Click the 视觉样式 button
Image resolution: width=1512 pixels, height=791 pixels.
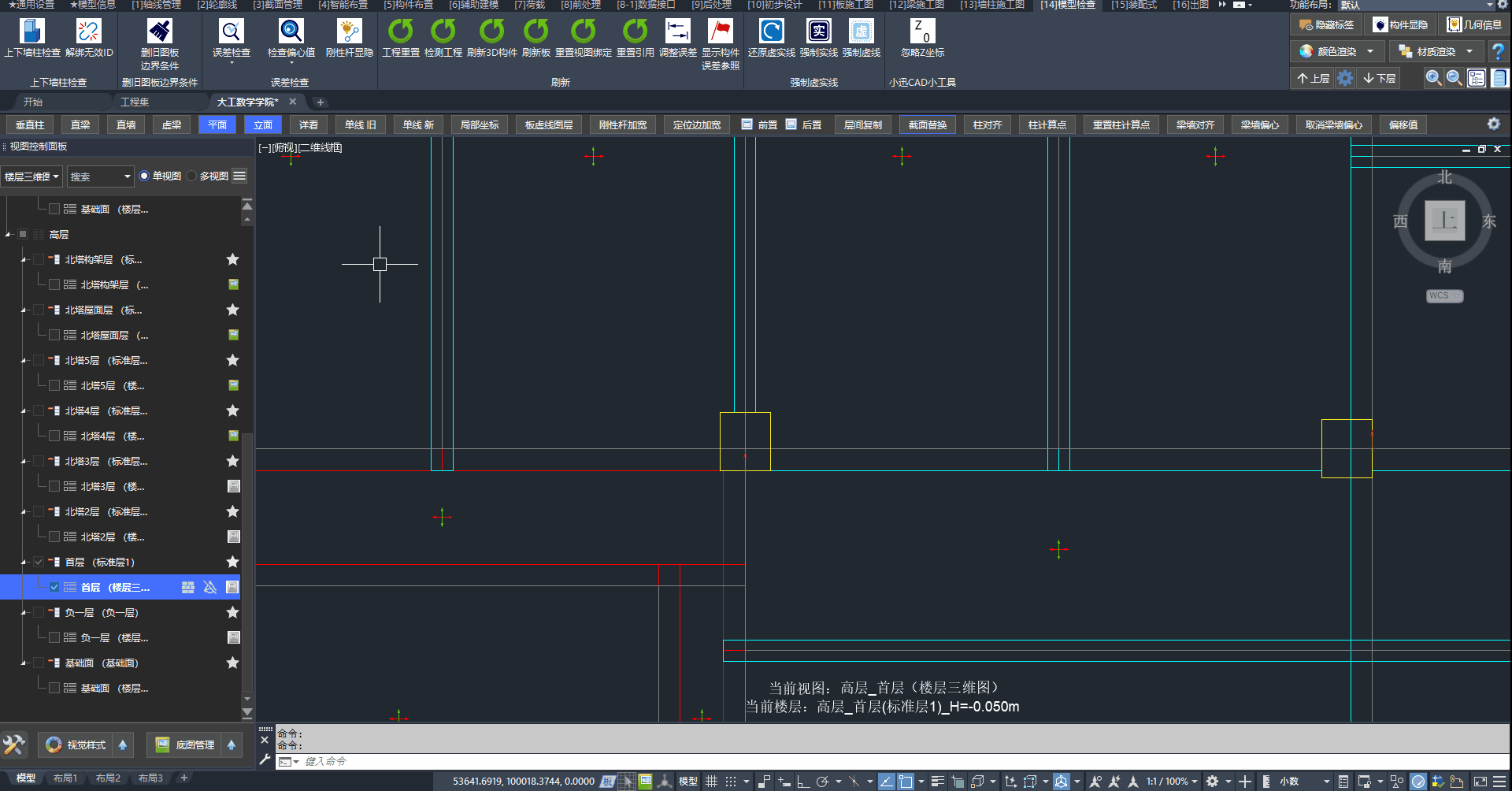(x=76, y=745)
